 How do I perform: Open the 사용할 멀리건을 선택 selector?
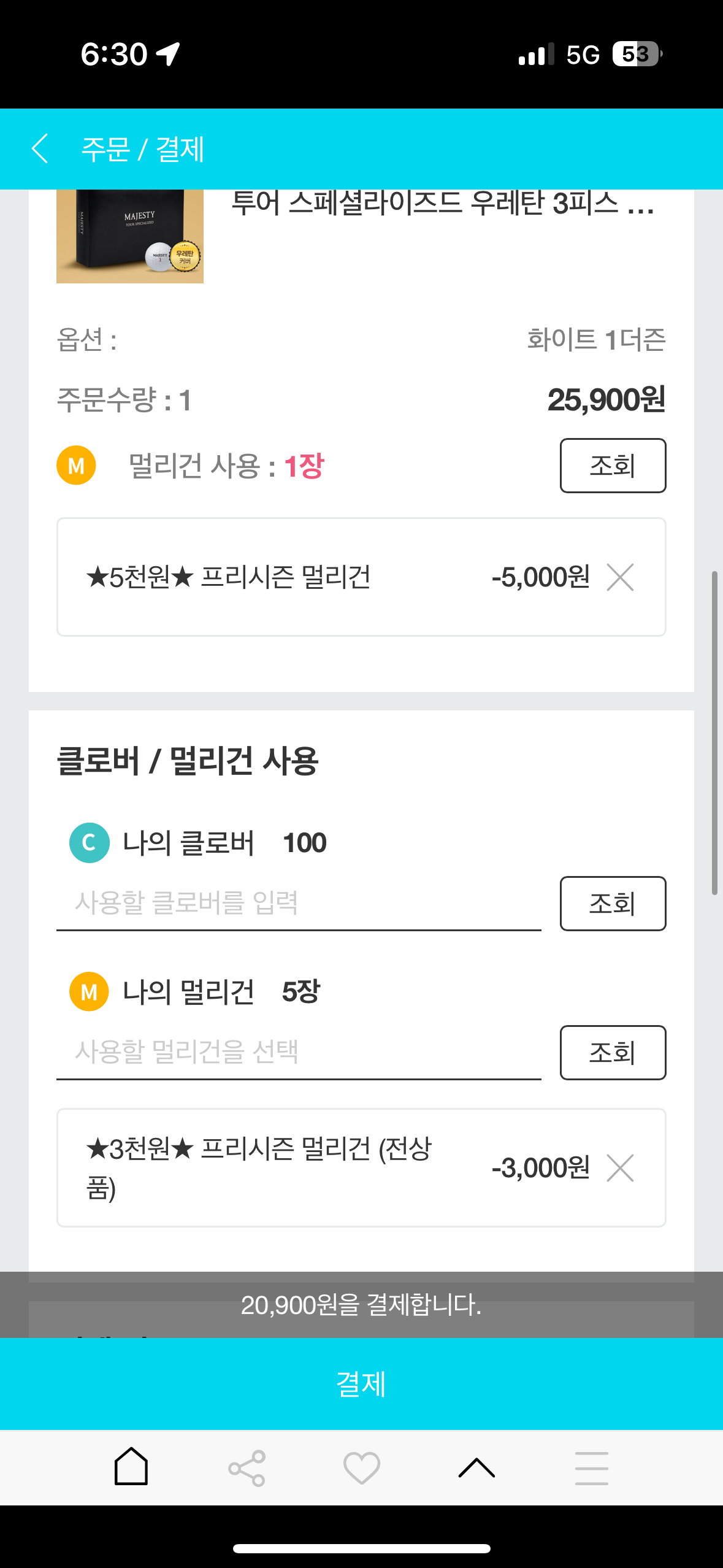coord(299,1052)
